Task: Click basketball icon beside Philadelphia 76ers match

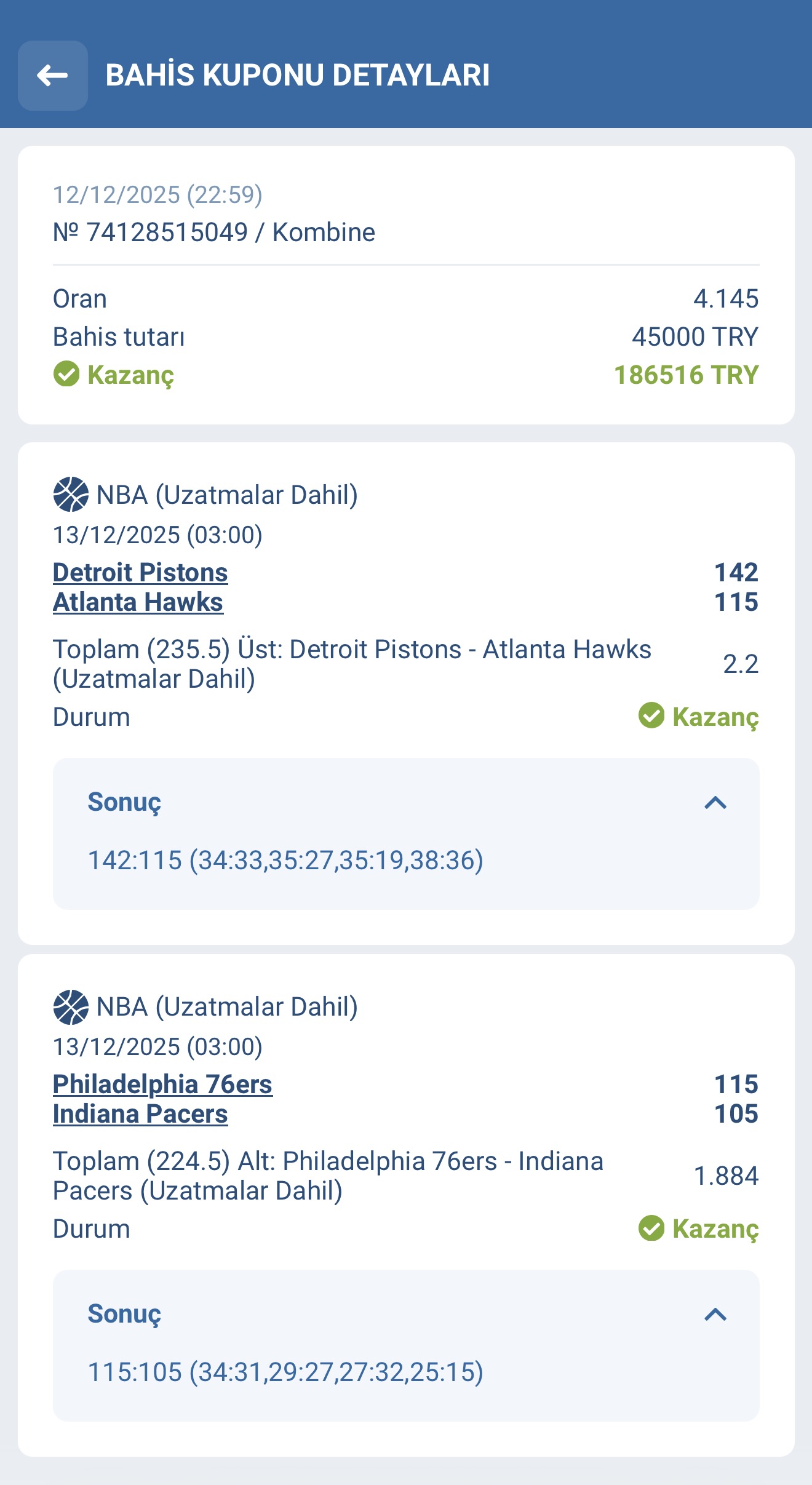Action: pyautogui.click(x=71, y=1007)
